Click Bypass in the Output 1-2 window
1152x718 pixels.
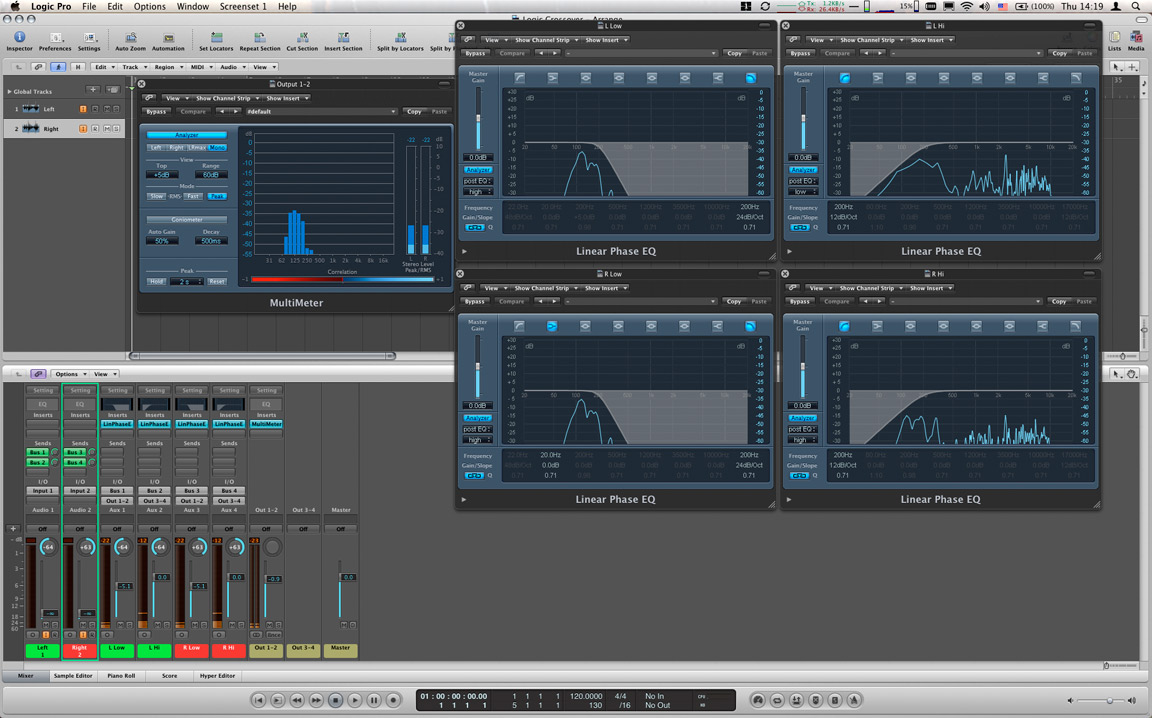(x=156, y=112)
